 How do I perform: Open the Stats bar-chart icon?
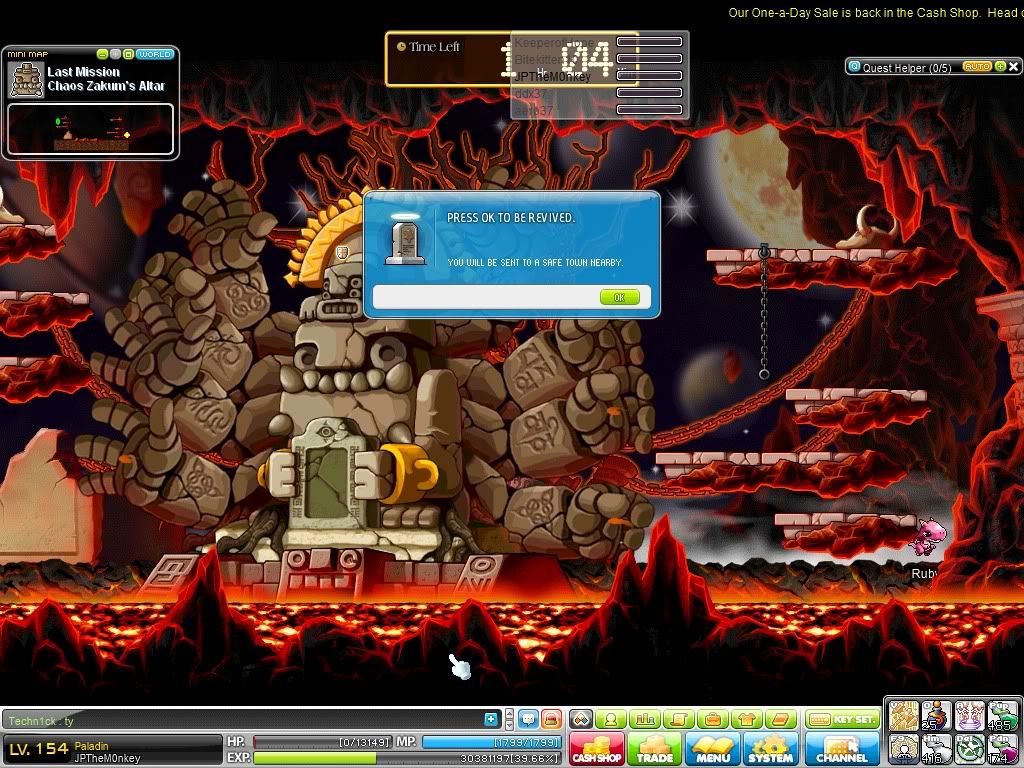[645, 720]
